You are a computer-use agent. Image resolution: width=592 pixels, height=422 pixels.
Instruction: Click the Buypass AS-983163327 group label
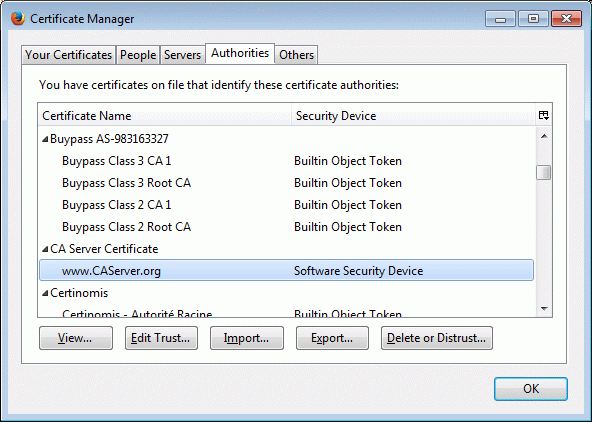click(x=109, y=139)
